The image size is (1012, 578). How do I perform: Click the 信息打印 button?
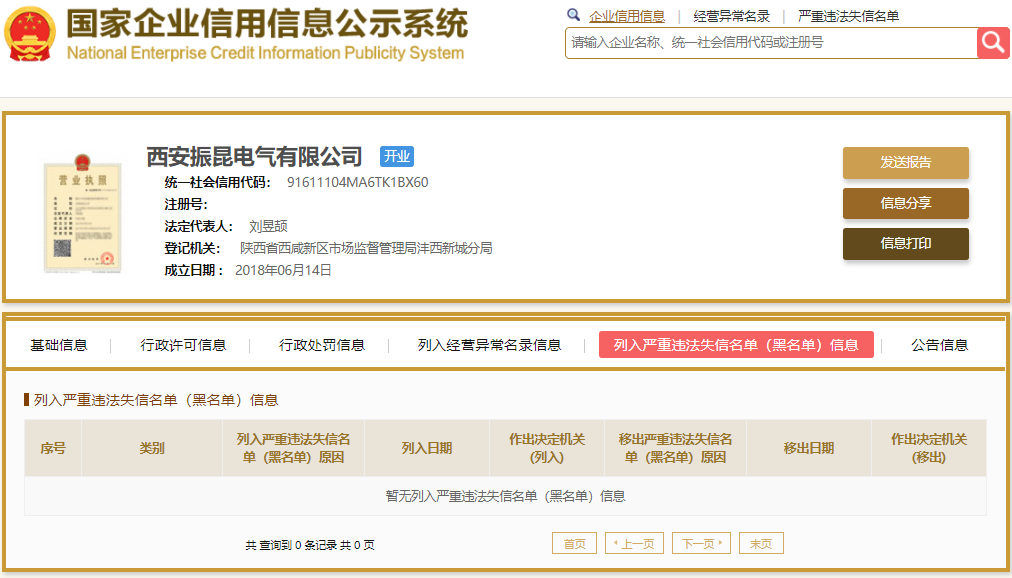pyautogui.click(x=906, y=244)
